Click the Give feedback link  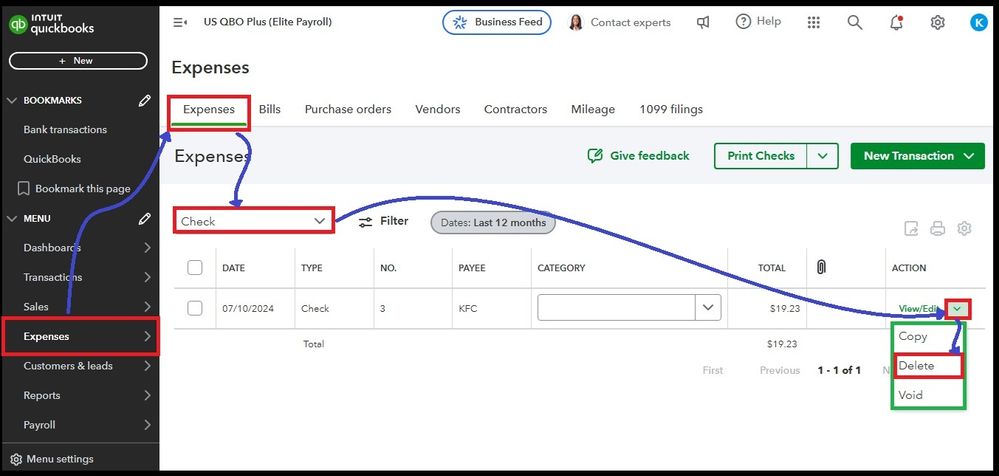(x=638, y=156)
